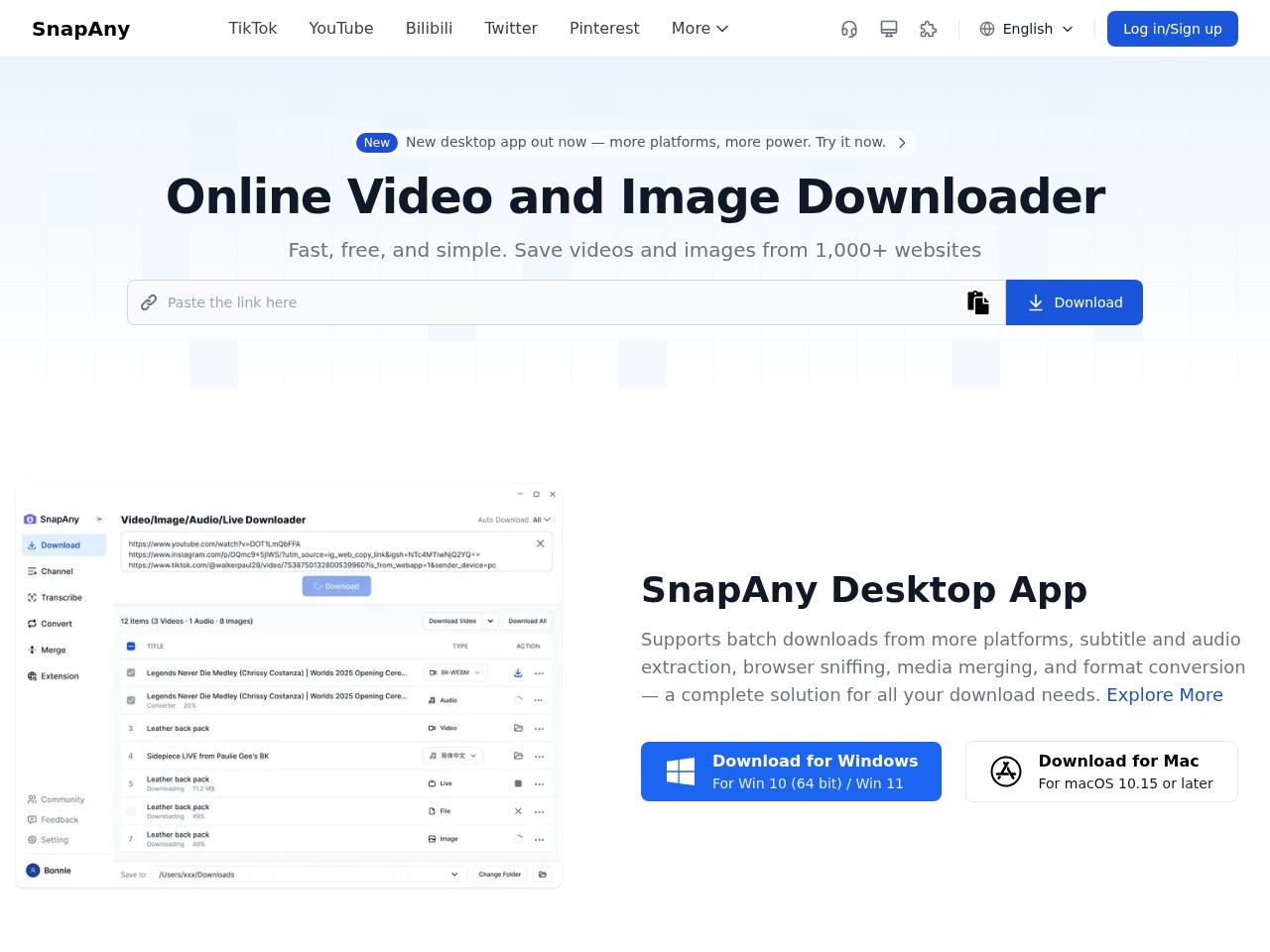Paste link using the clipboard icon
Image resolution: width=1270 pixels, height=952 pixels.
pyautogui.click(x=978, y=302)
